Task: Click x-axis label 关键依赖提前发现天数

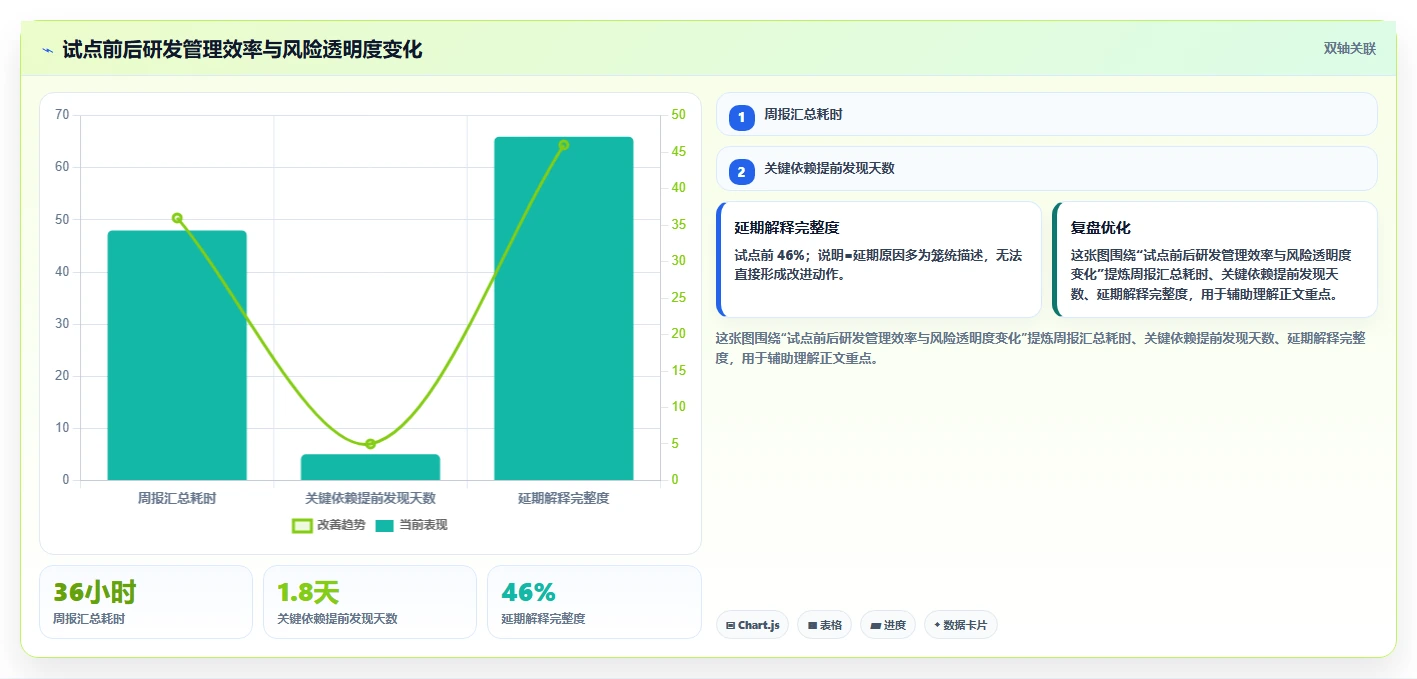Action: tap(370, 497)
